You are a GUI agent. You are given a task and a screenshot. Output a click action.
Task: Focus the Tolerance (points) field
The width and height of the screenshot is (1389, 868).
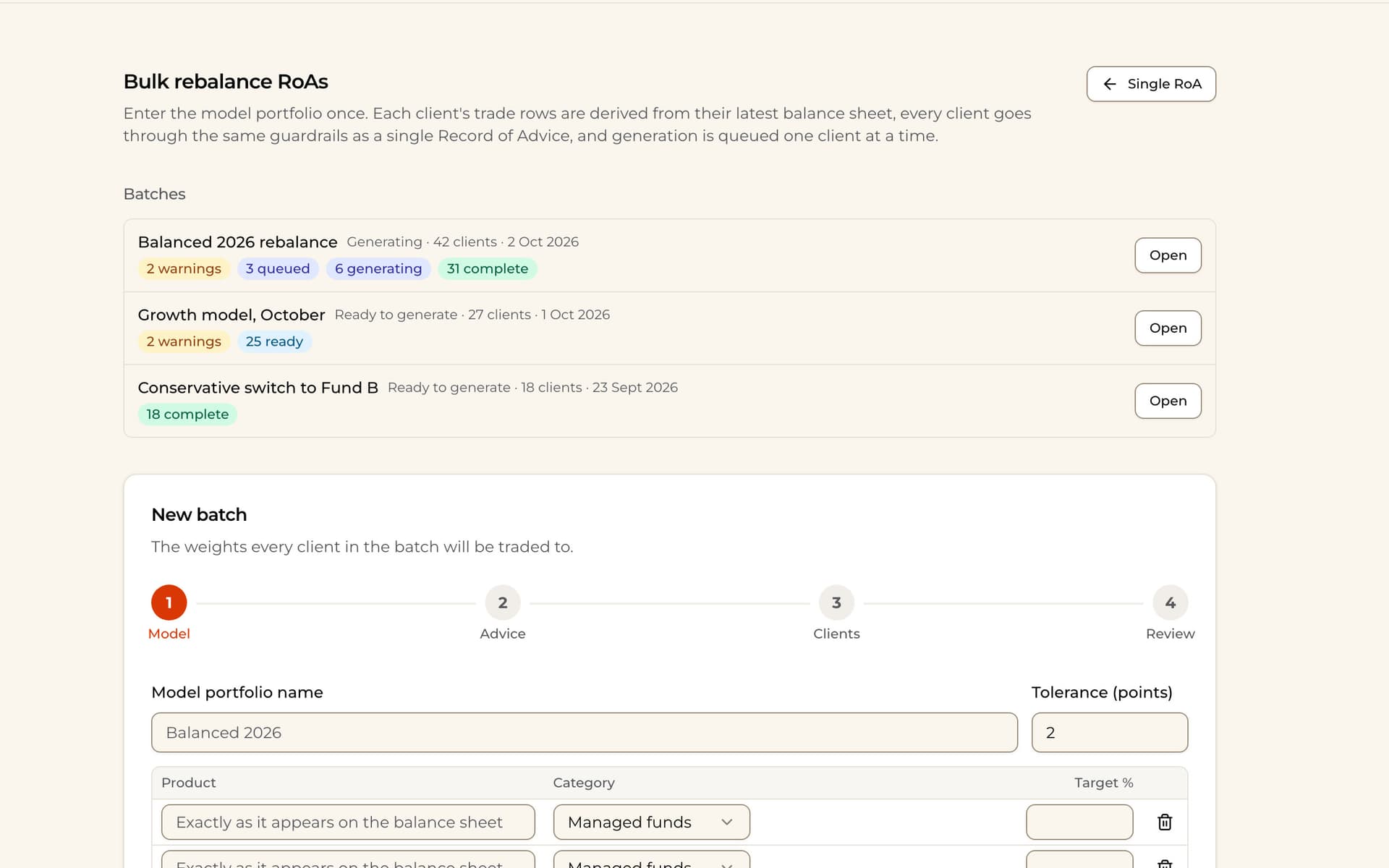tap(1109, 733)
